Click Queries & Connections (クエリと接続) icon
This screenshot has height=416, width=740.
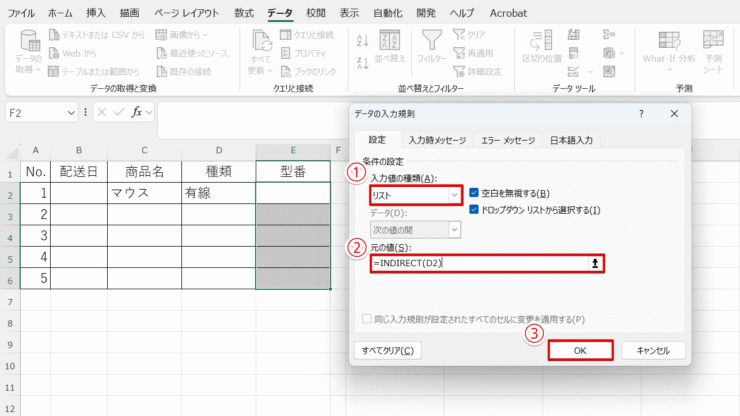(x=286, y=34)
